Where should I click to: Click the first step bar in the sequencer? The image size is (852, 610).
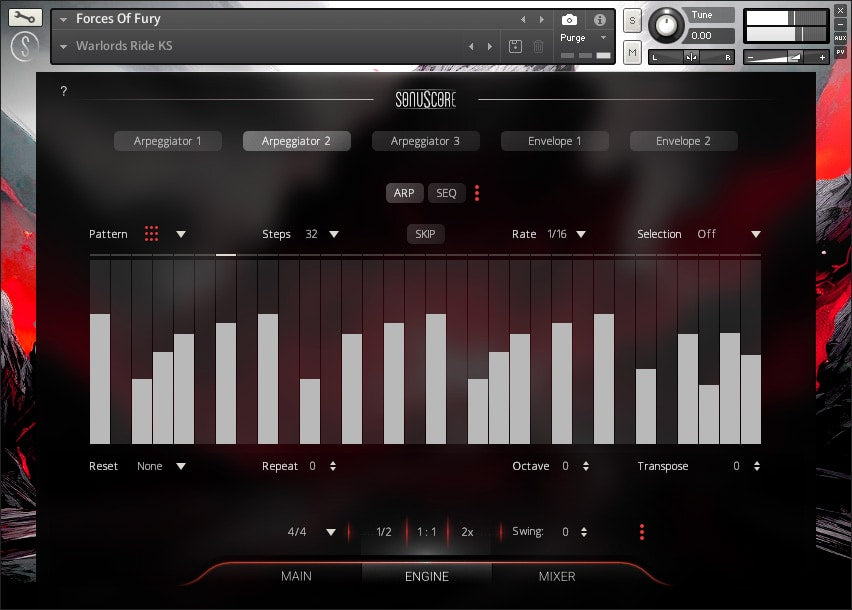[x=100, y=379]
